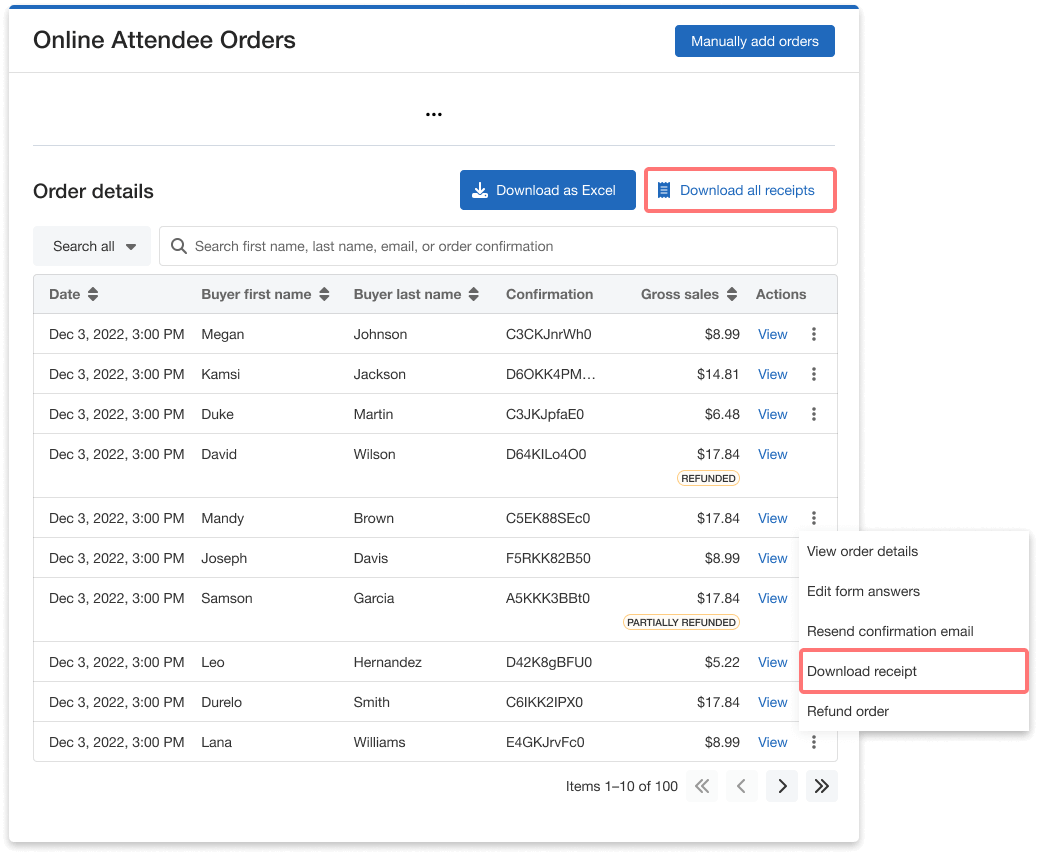View David Wilson's refunded order
Screen dimensions: 1041x855
tap(772, 455)
